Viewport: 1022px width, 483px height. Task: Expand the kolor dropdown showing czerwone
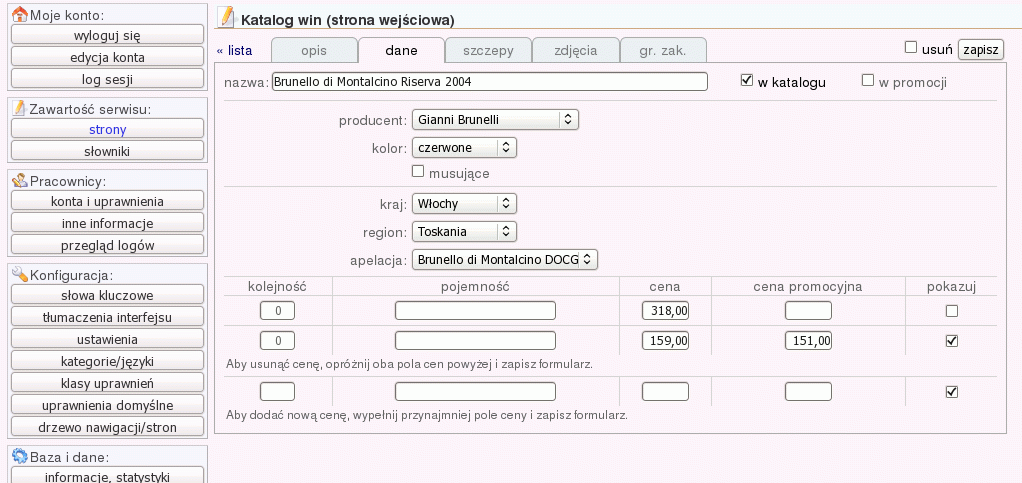pos(464,148)
